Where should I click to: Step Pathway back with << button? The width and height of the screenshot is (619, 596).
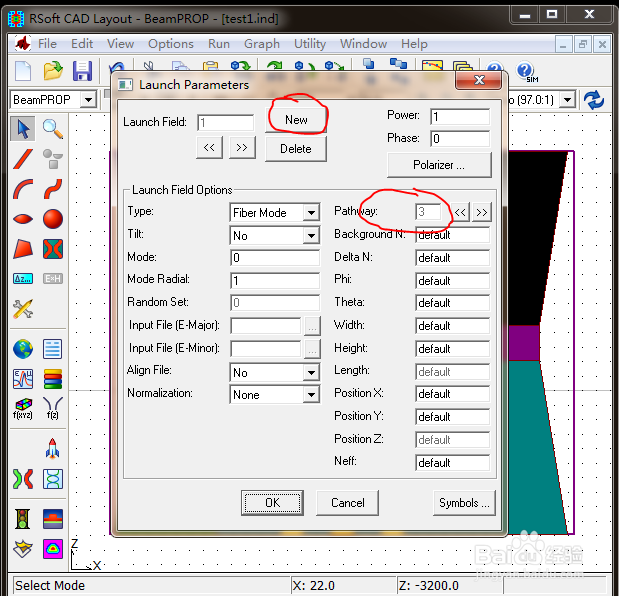(460, 212)
